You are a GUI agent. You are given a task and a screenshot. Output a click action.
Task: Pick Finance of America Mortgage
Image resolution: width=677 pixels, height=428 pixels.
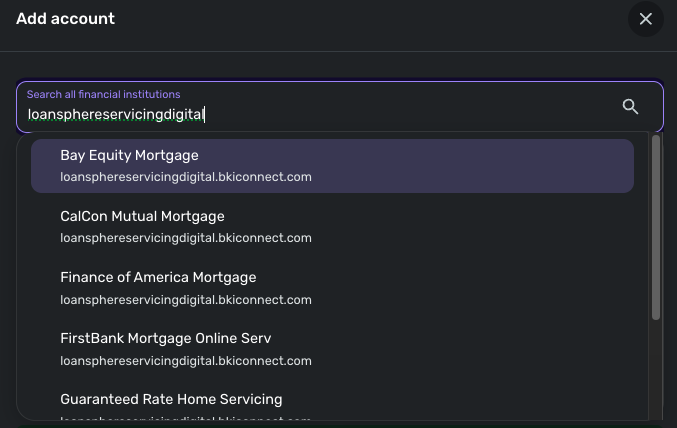[158, 277]
